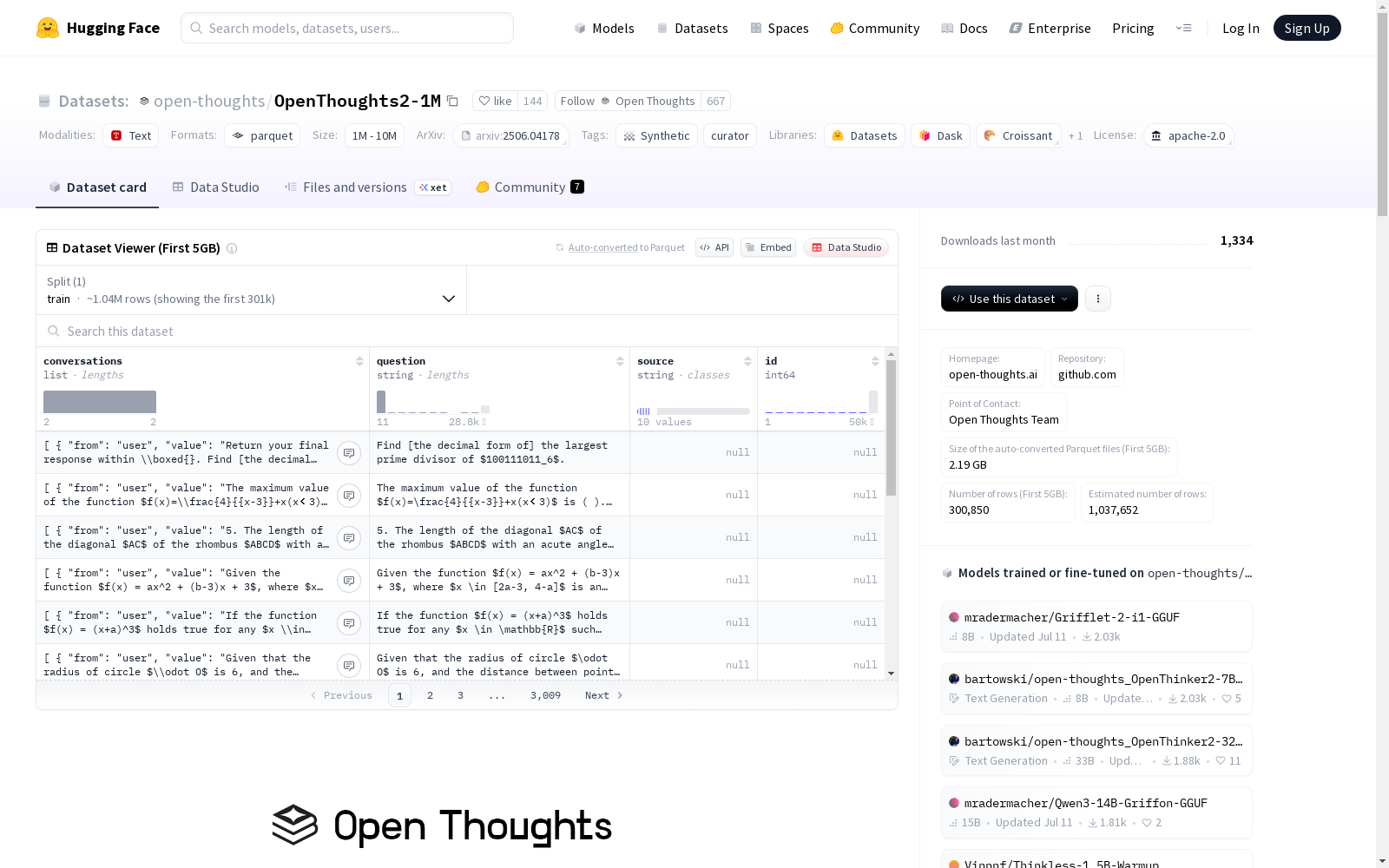
Task: Switch to Files and versions tab
Action: coord(367,187)
